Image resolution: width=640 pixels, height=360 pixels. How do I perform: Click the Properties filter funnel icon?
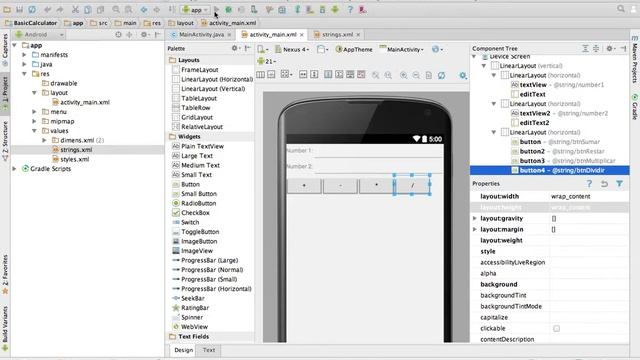(x=620, y=184)
